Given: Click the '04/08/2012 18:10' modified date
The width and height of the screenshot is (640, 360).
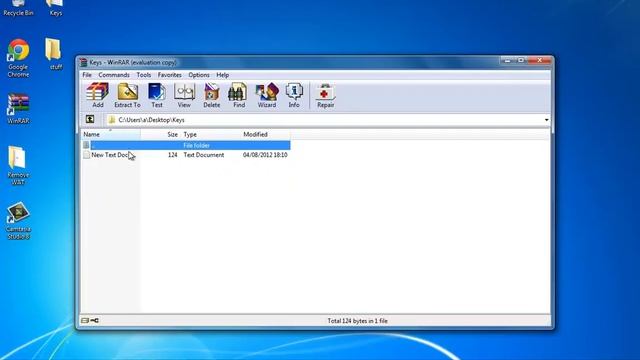Looking at the screenshot, I should click(x=265, y=155).
